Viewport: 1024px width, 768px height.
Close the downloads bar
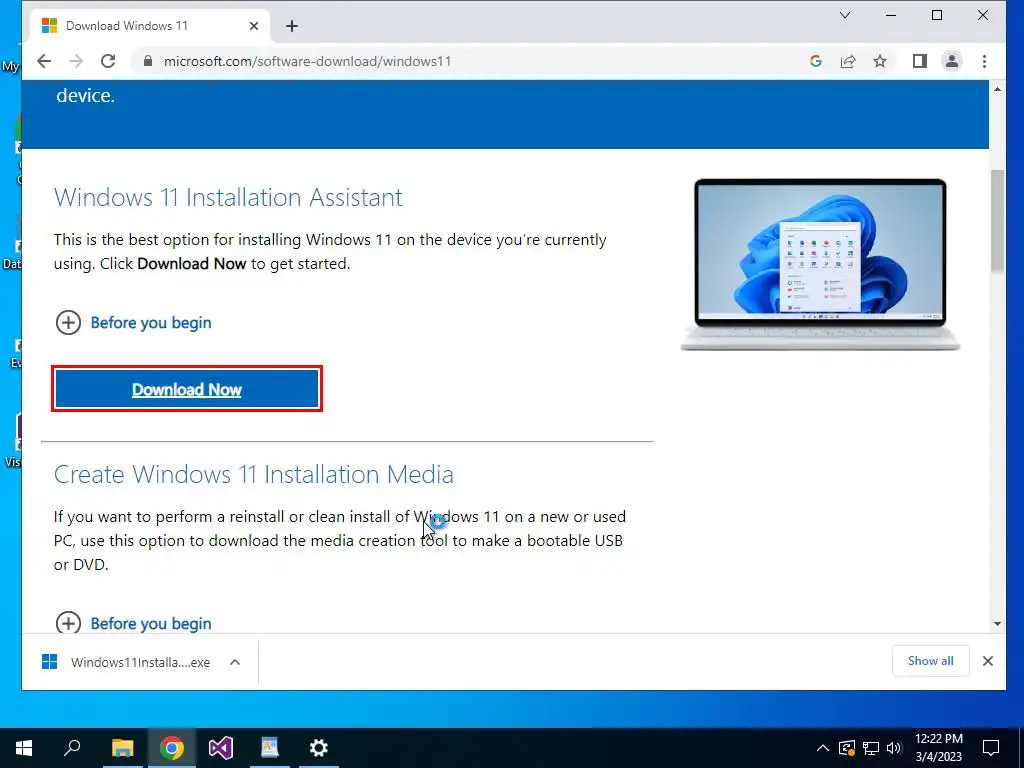tap(987, 661)
